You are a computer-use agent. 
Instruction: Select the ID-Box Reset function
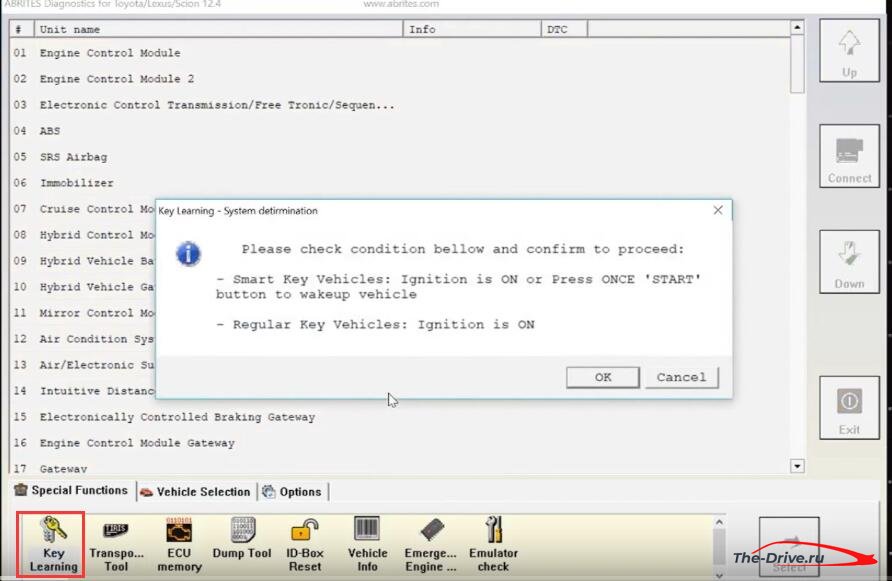click(305, 544)
